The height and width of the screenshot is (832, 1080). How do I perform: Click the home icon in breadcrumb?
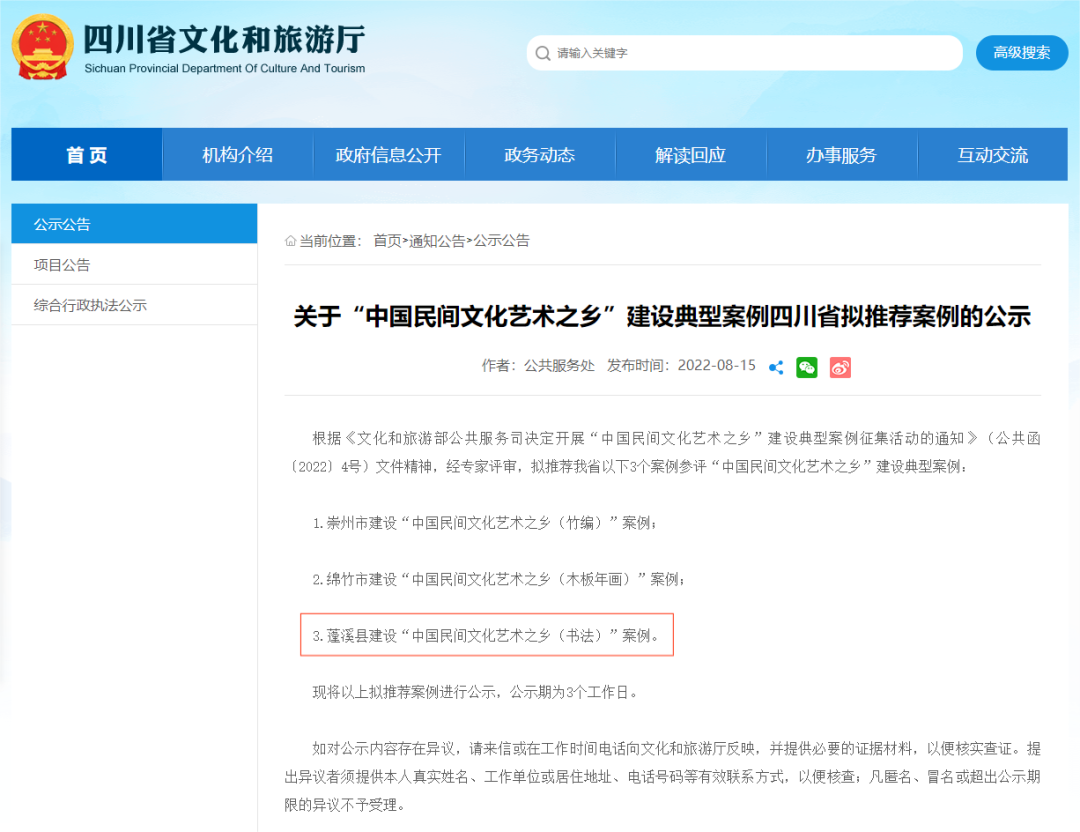pyautogui.click(x=291, y=241)
